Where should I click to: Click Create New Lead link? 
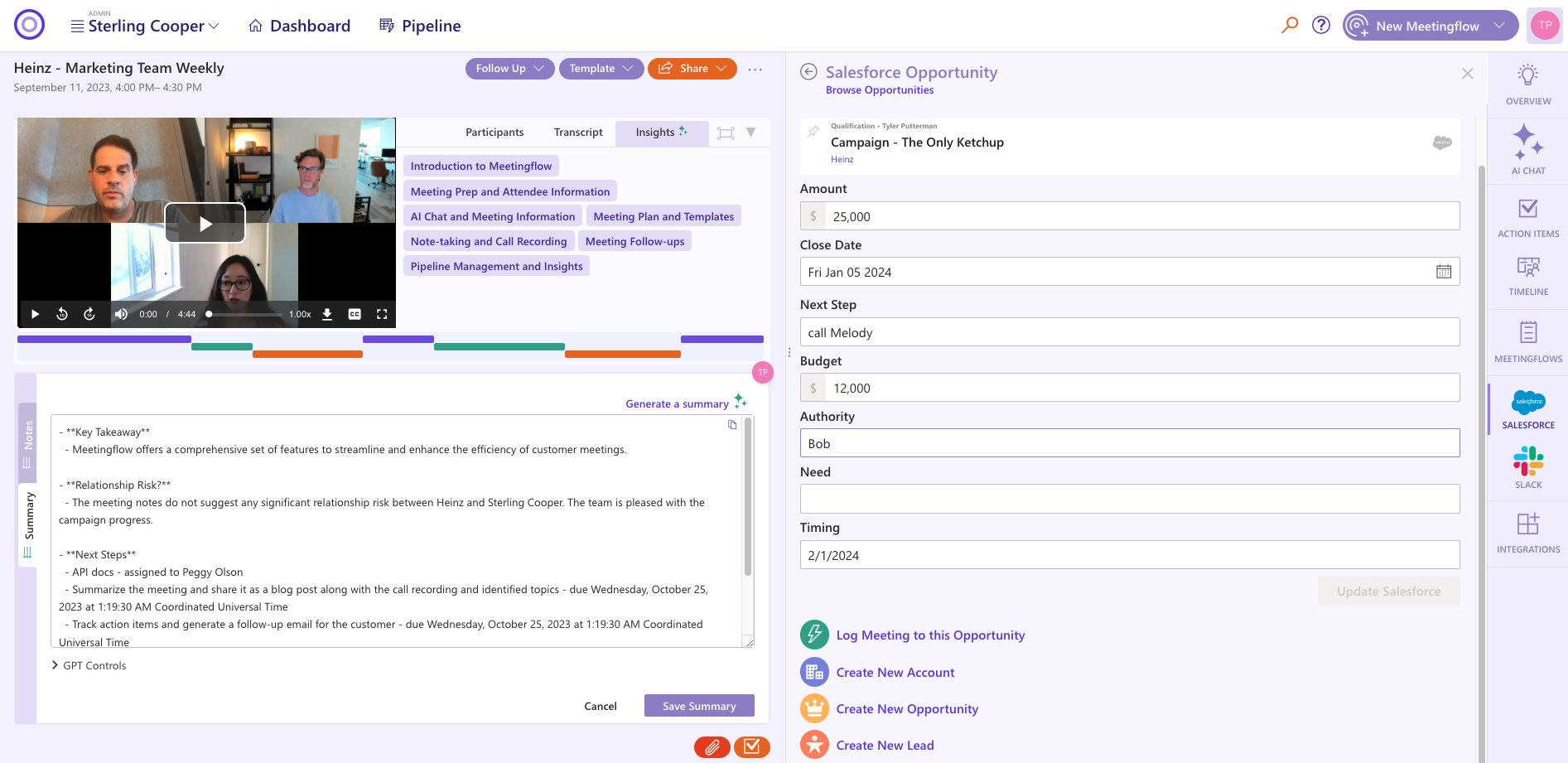coord(885,746)
